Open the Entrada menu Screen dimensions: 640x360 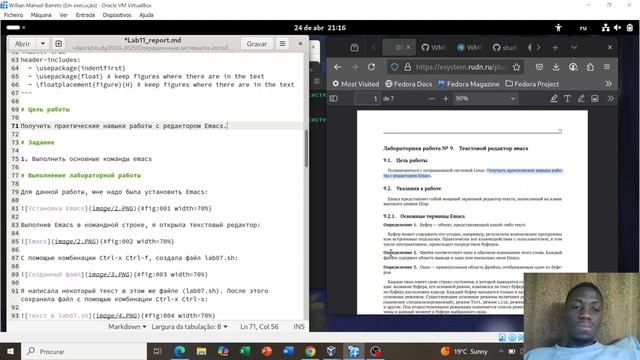pos(85,15)
